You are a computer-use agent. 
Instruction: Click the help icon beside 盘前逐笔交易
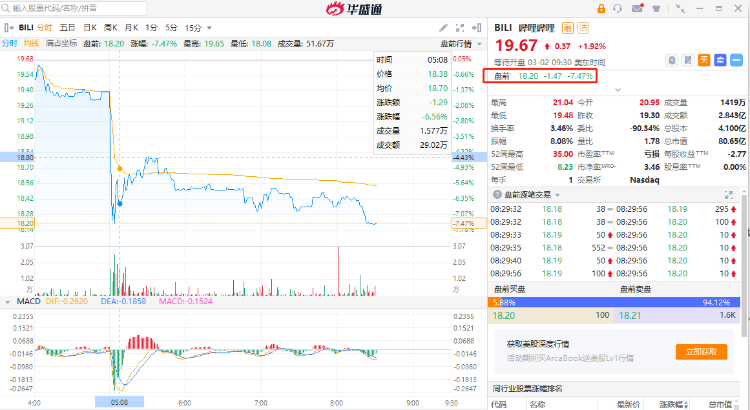click(x=497, y=194)
